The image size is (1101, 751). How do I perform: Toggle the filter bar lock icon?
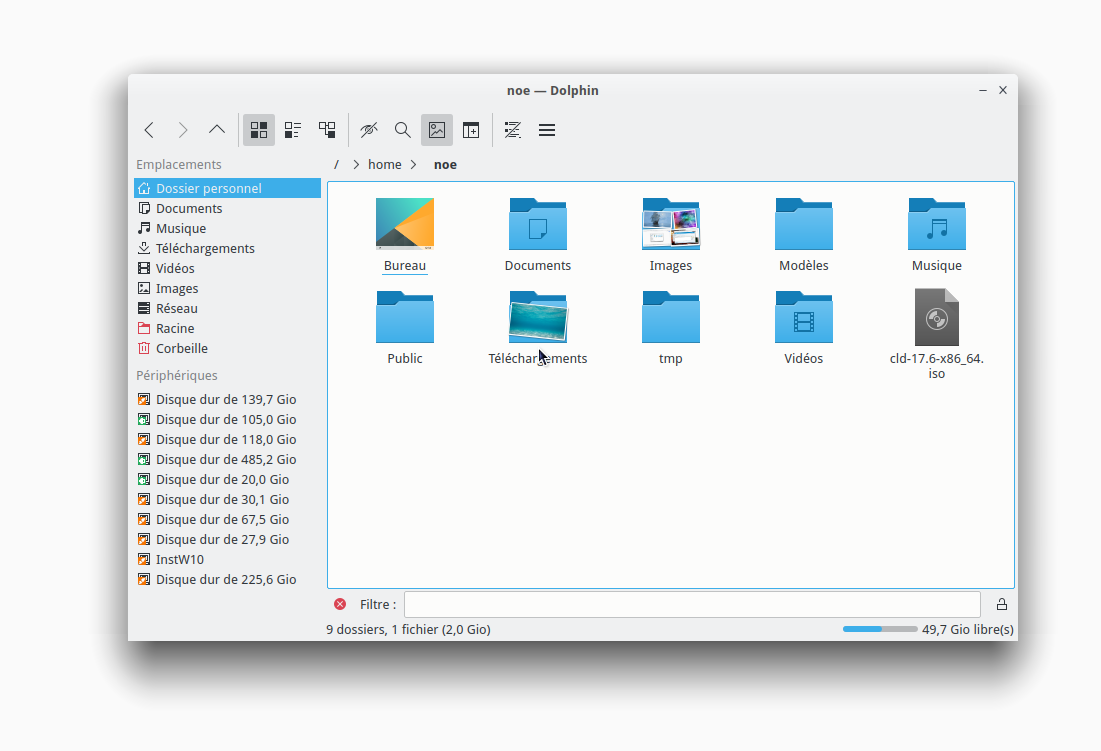(x=1001, y=604)
